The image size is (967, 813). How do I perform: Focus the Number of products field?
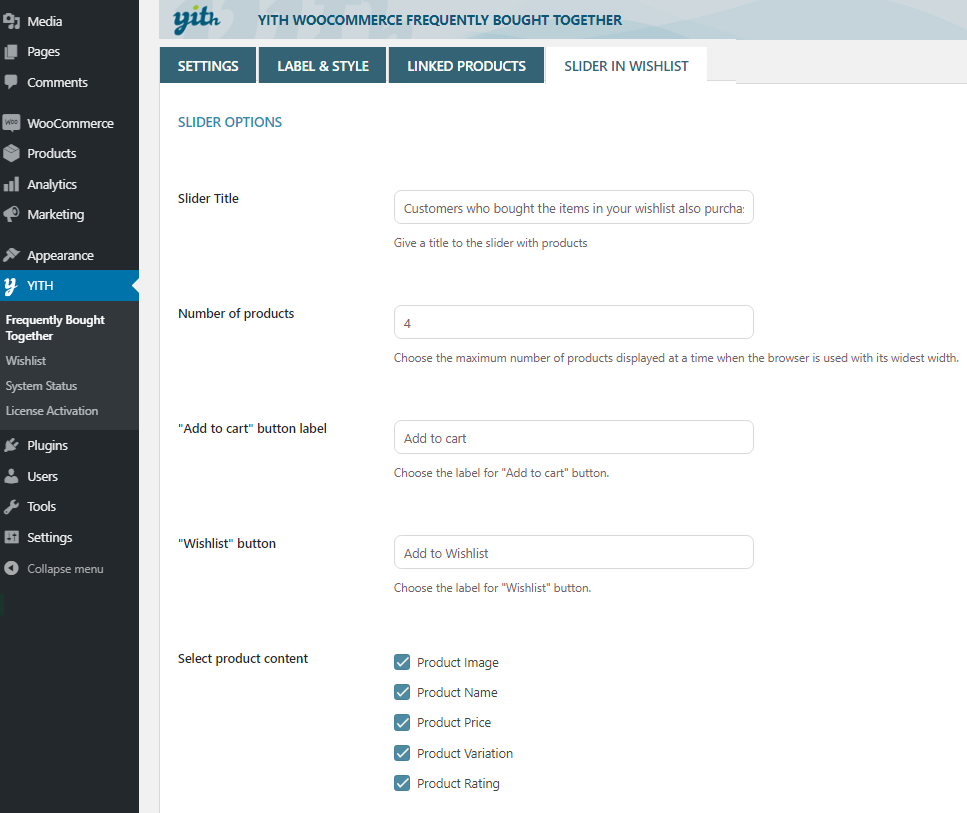pos(574,322)
